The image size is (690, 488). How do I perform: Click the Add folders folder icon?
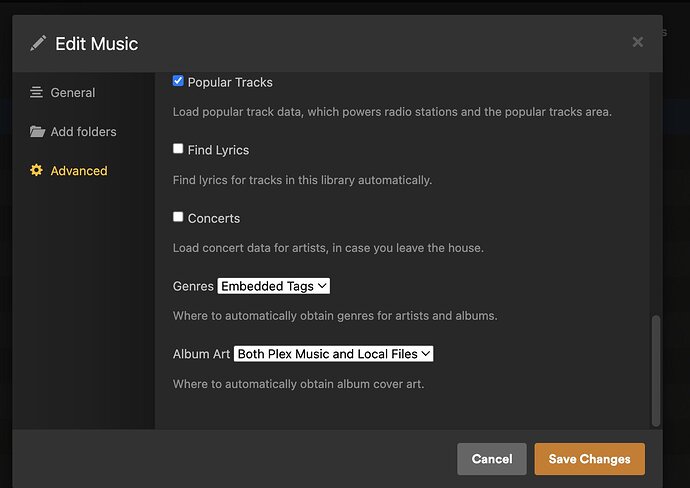tap(37, 132)
